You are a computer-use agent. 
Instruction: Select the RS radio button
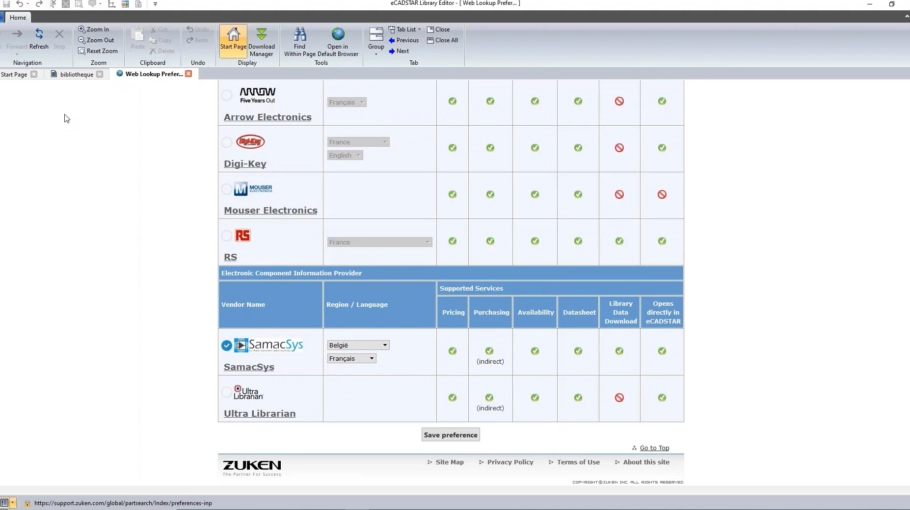point(227,235)
